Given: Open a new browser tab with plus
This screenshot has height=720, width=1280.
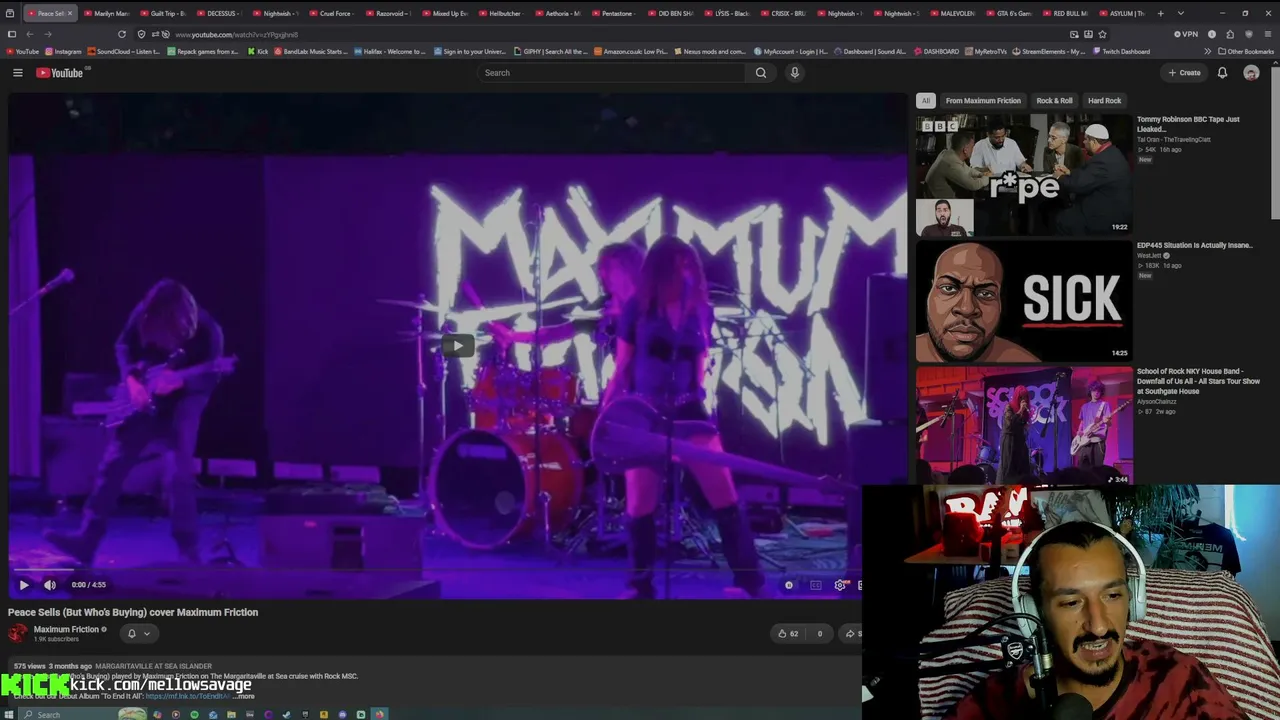Looking at the screenshot, I should [x=1161, y=13].
